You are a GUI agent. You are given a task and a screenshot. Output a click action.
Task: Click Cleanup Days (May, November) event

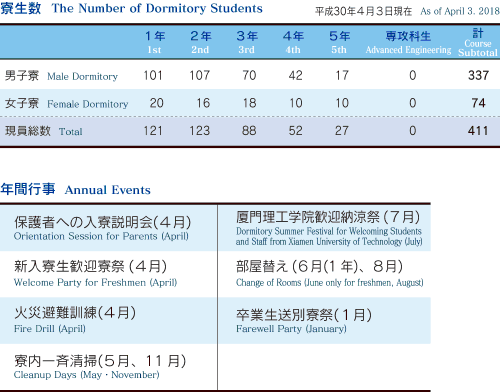100,367
